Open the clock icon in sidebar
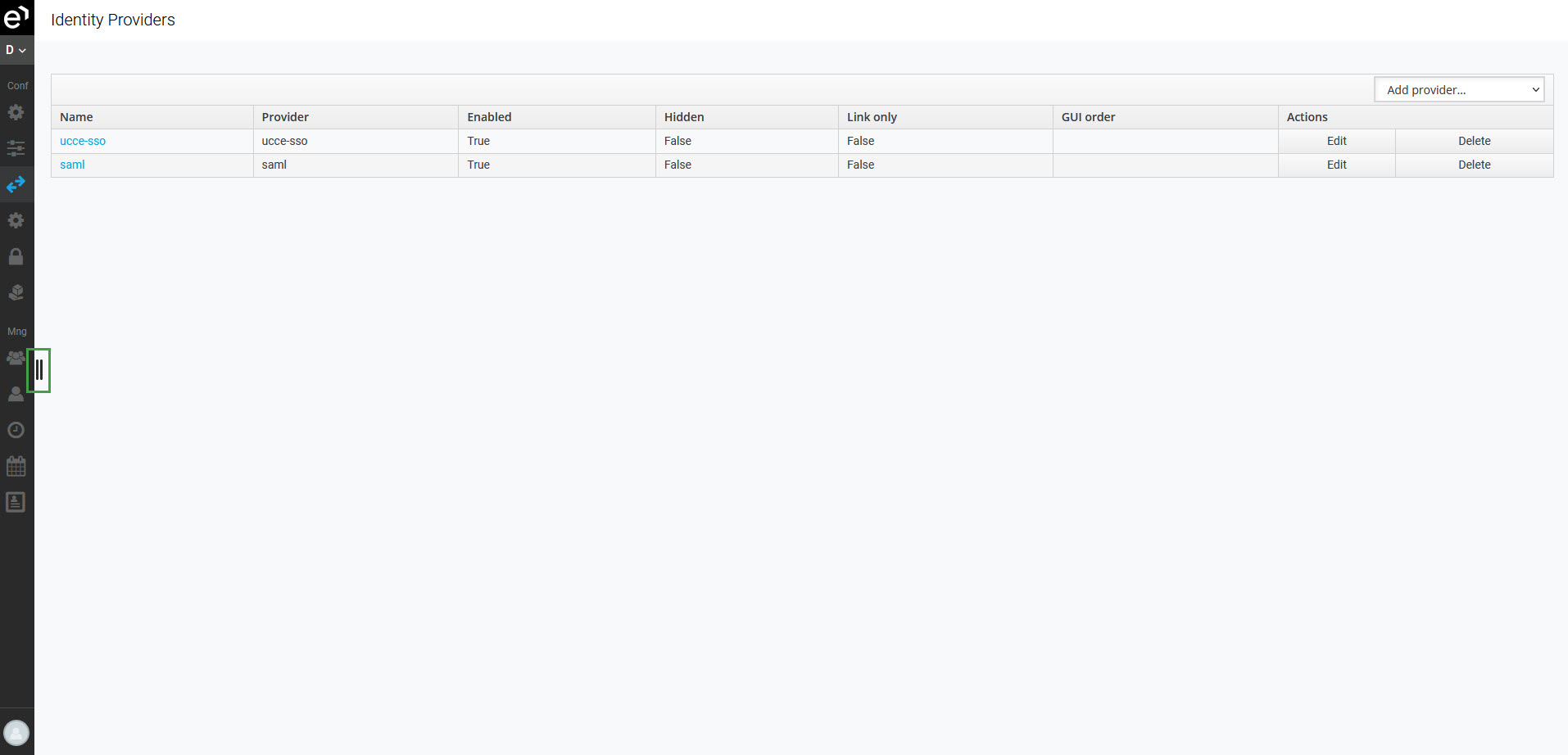 point(16,430)
